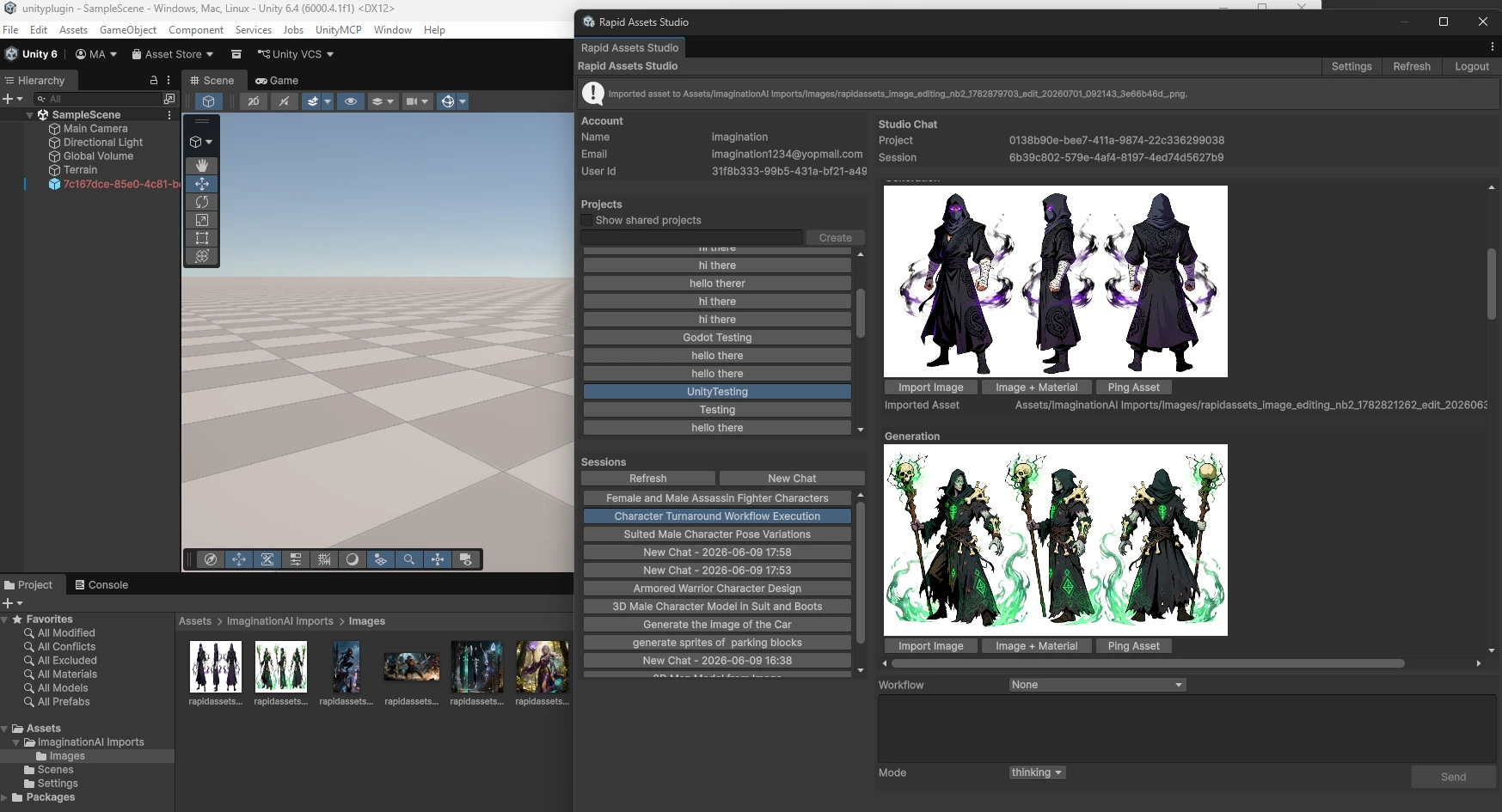Image resolution: width=1502 pixels, height=812 pixels.
Task: Click the grid plane icon in bottom overlay
Action: pyautogui.click(x=381, y=559)
